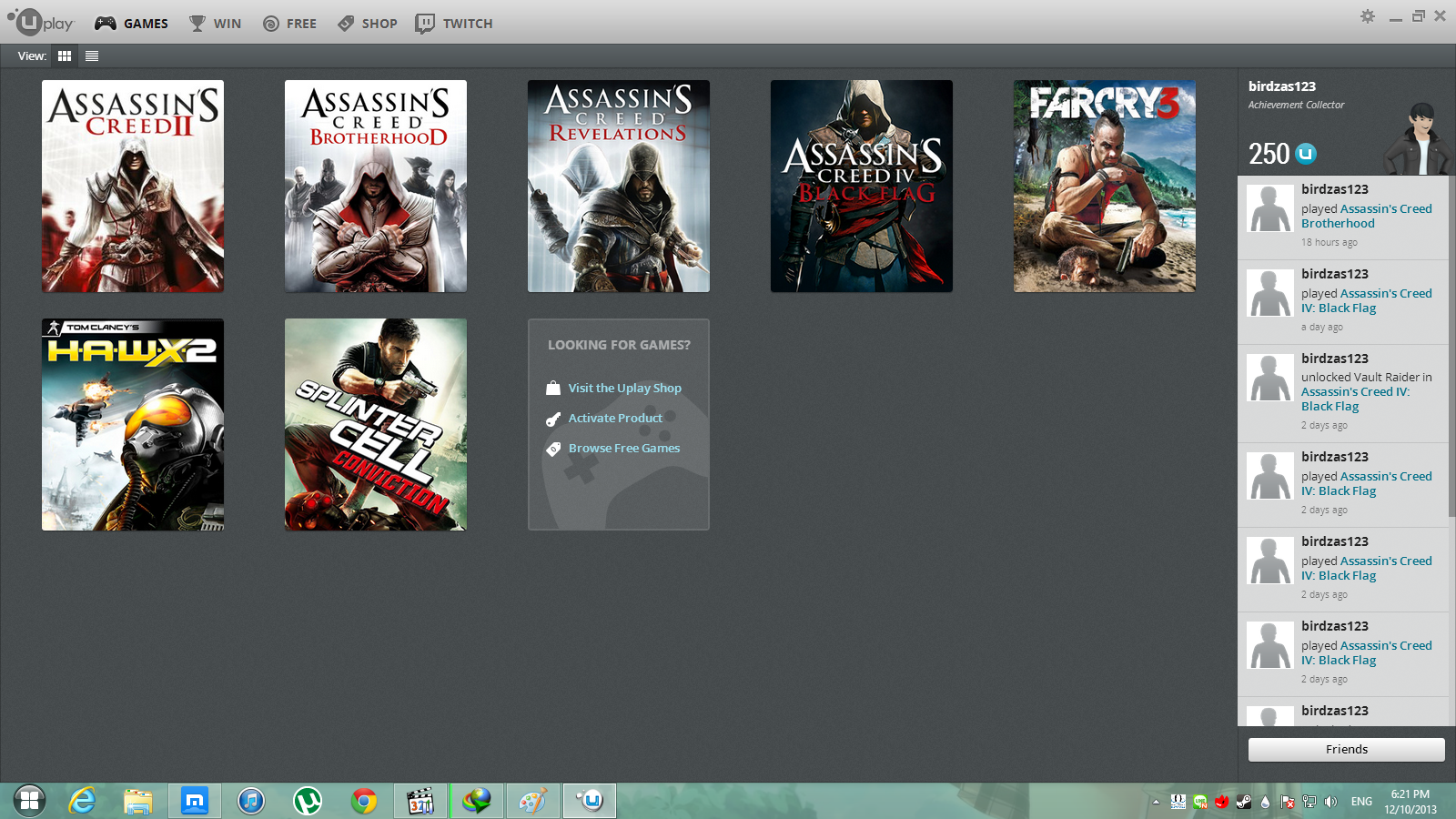Open Paint from taskbar
The image size is (1456, 819).
point(532,801)
